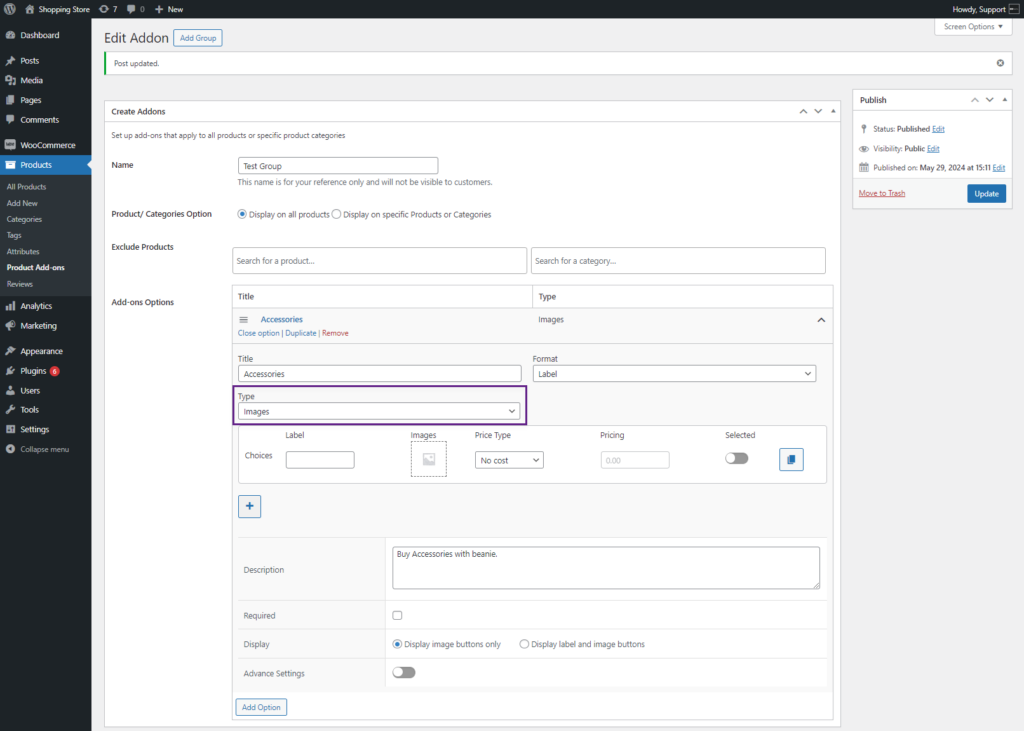This screenshot has width=1024, height=731.
Task: Click the Duplicate link under Accessories
Action: tap(300, 333)
